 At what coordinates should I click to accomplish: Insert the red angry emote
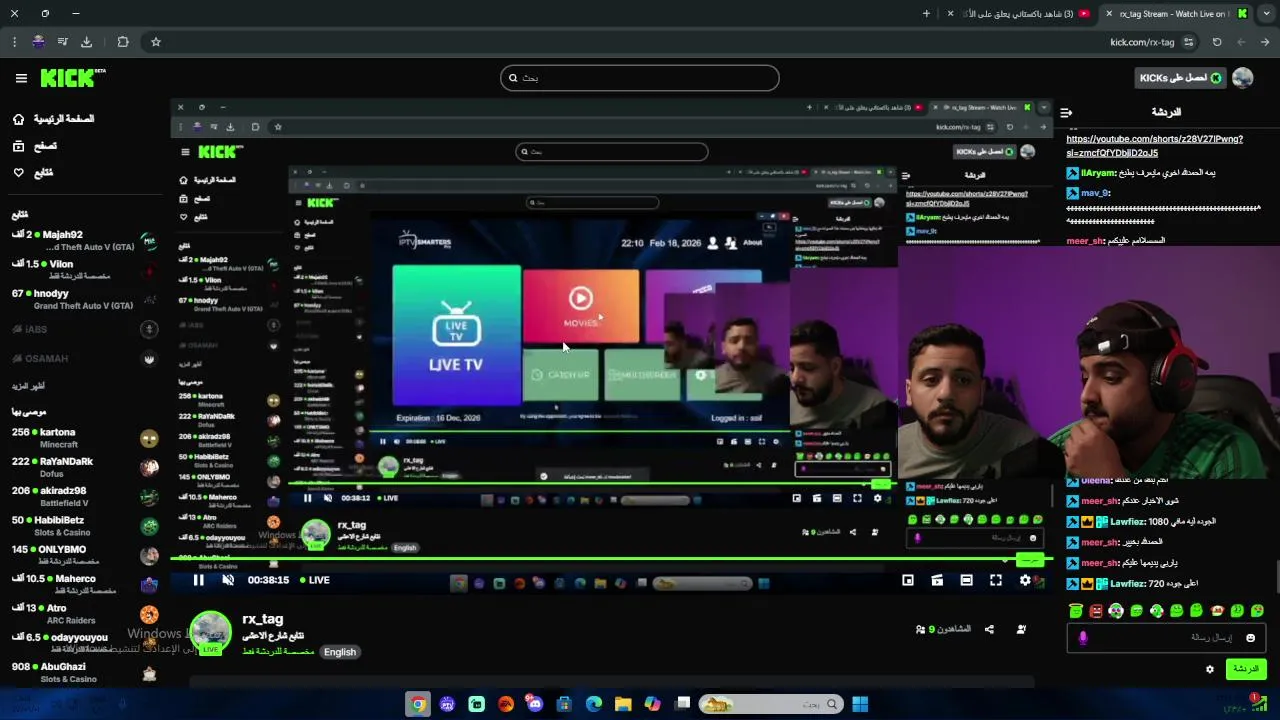tap(1096, 610)
